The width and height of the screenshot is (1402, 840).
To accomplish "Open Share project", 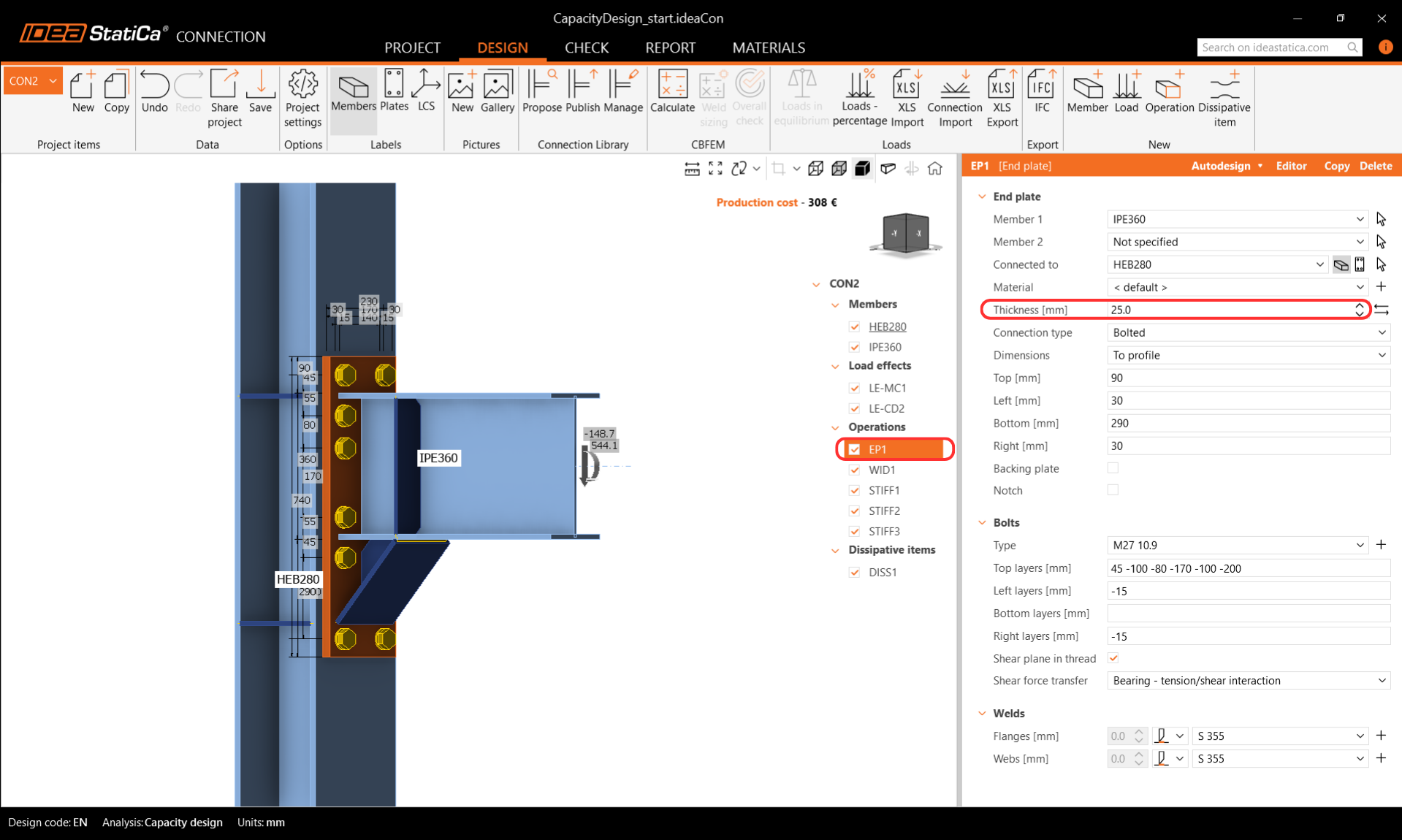I will click(x=224, y=99).
